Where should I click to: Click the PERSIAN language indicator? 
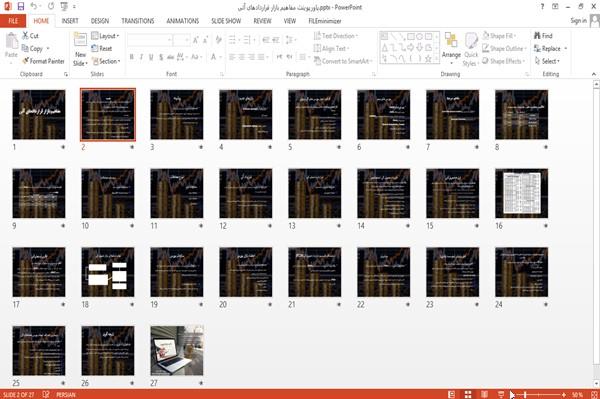(x=66, y=394)
